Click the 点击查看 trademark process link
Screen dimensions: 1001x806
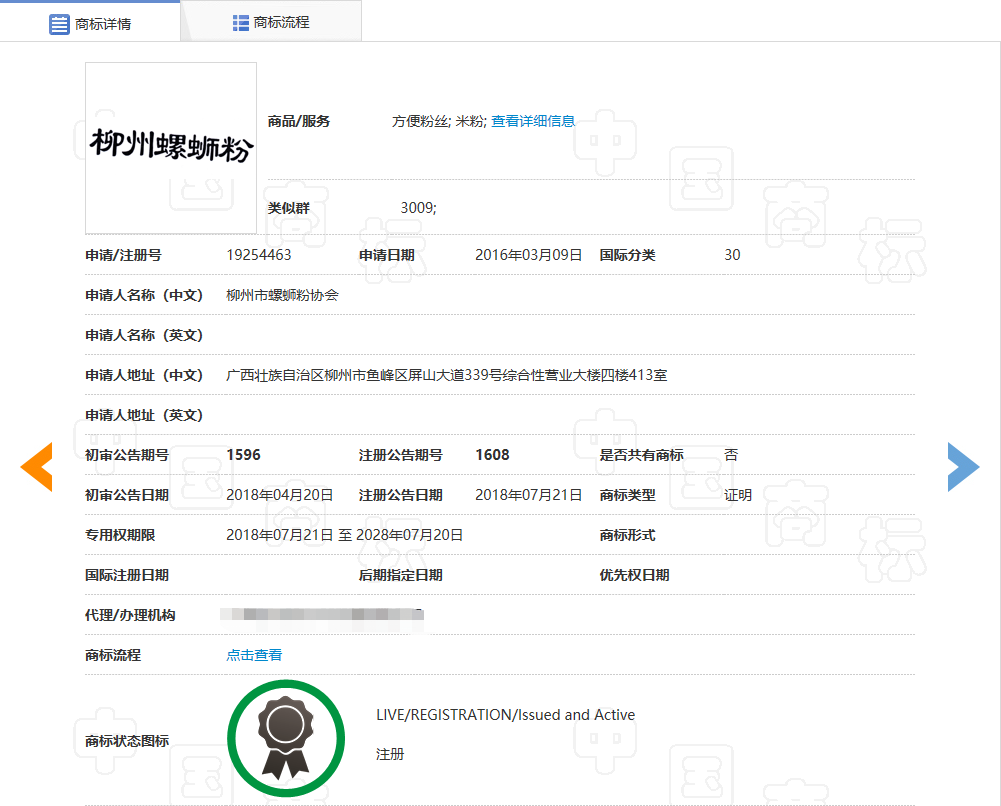tap(254, 655)
